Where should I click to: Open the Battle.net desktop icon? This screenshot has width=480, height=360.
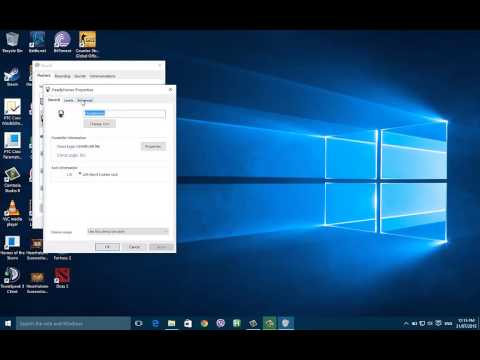pos(37,42)
